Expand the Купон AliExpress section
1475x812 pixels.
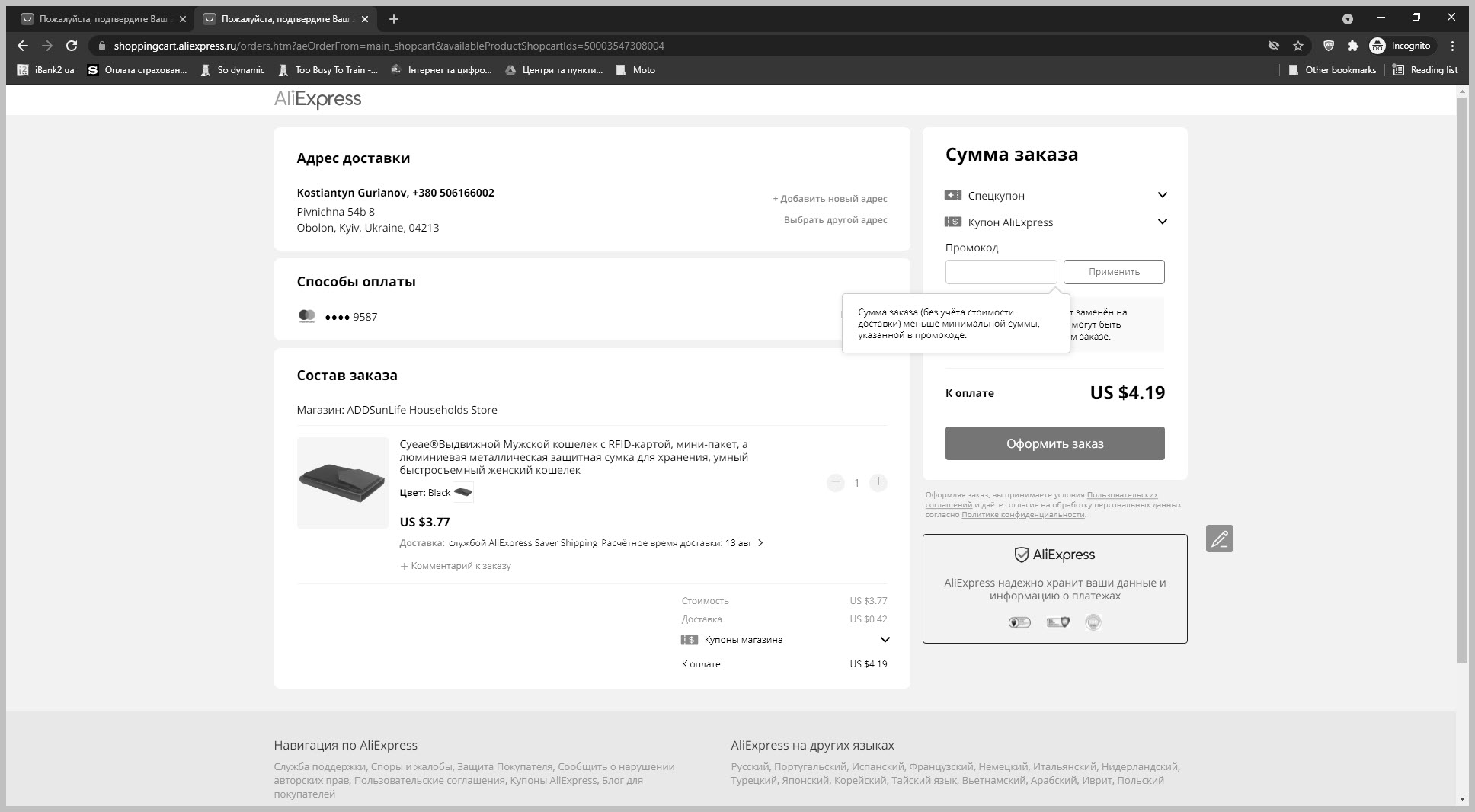coord(1162,222)
